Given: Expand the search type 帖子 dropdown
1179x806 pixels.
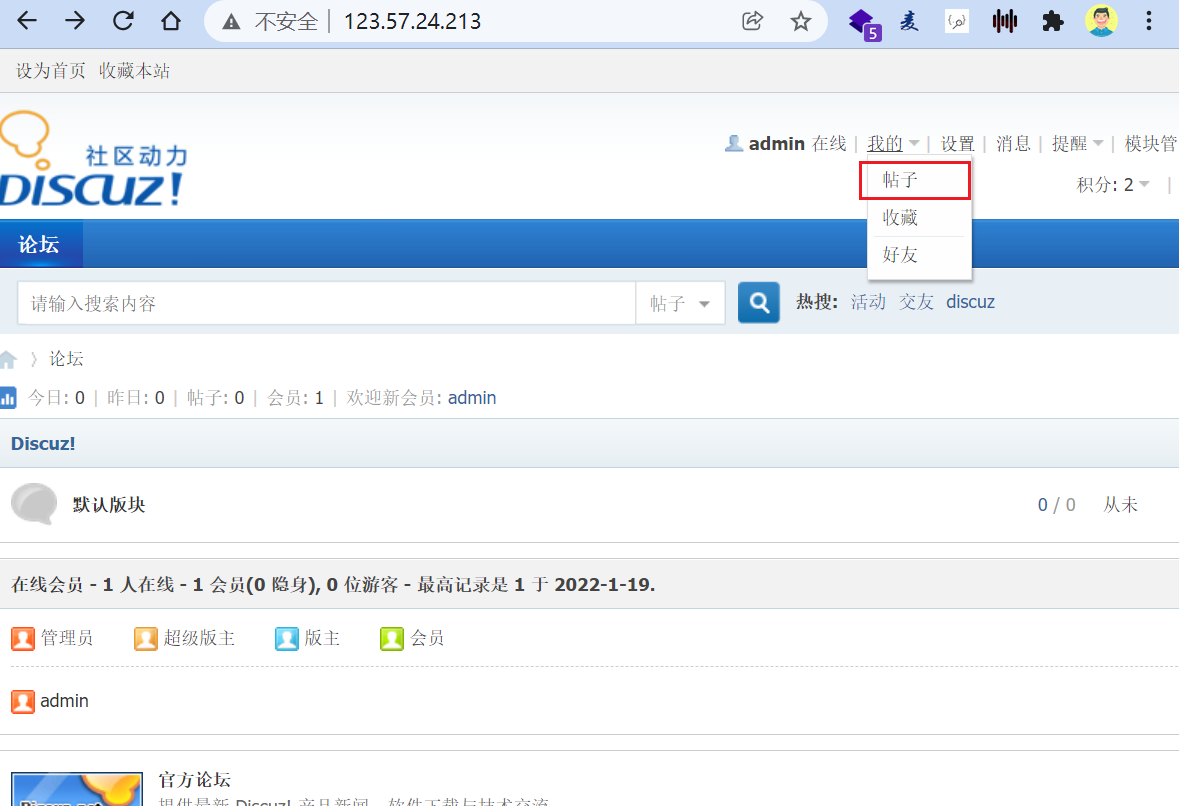Looking at the screenshot, I should 680,303.
